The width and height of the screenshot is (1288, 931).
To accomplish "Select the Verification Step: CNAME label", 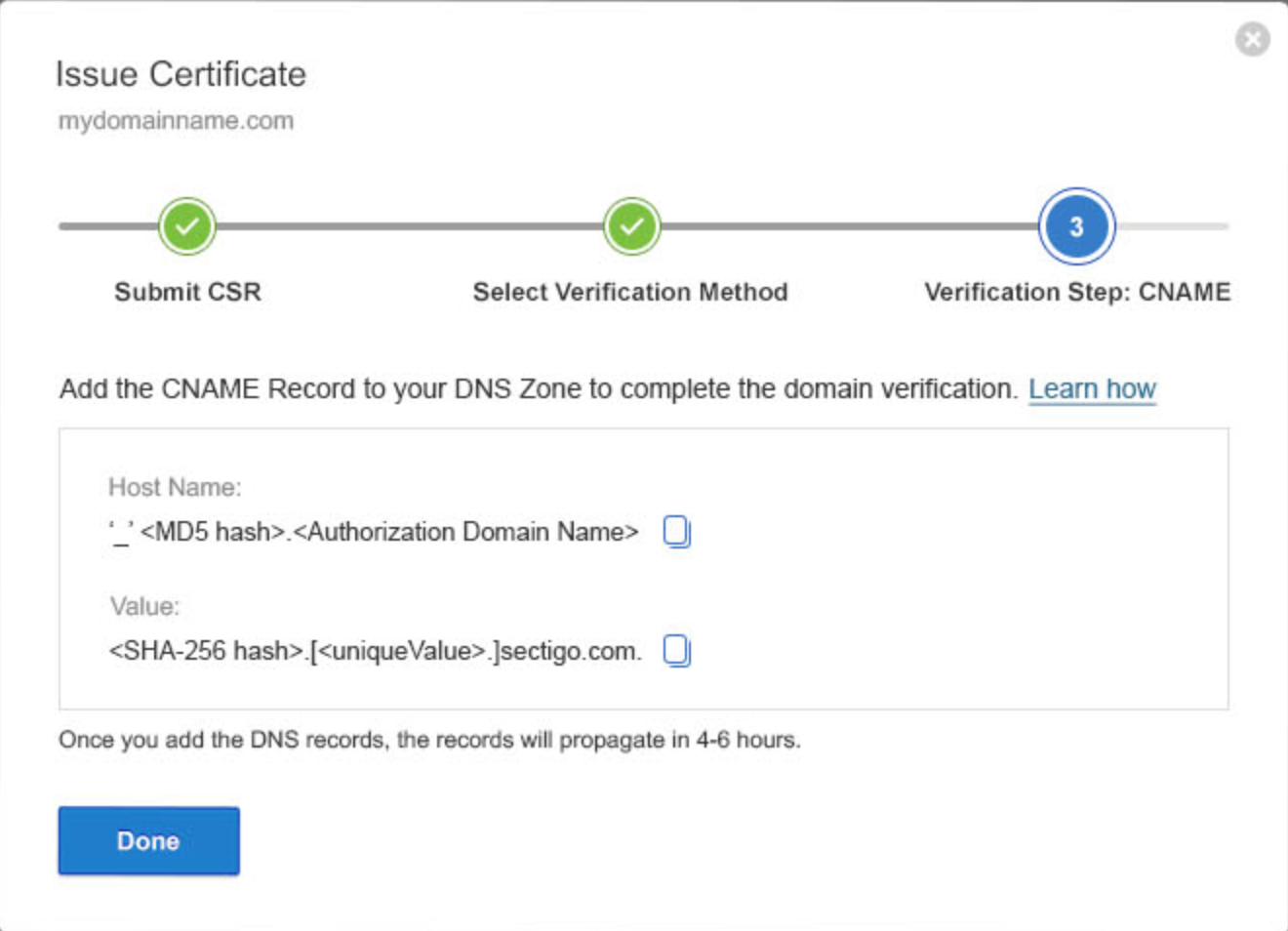I will pos(1078,291).
